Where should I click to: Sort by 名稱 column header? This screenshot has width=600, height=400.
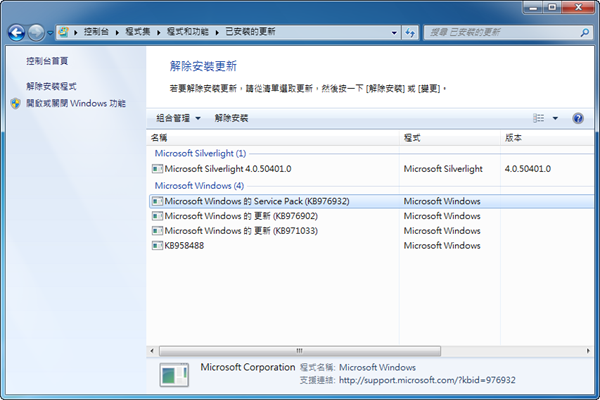(x=273, y=138)
